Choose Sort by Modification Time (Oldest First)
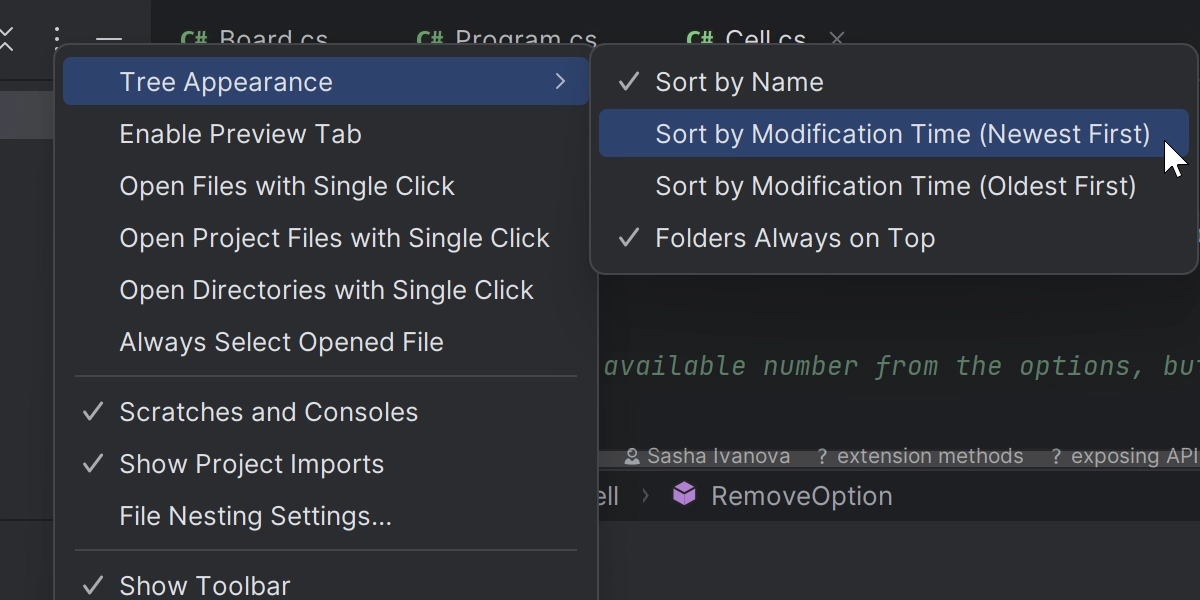 (x=894, y=186)
